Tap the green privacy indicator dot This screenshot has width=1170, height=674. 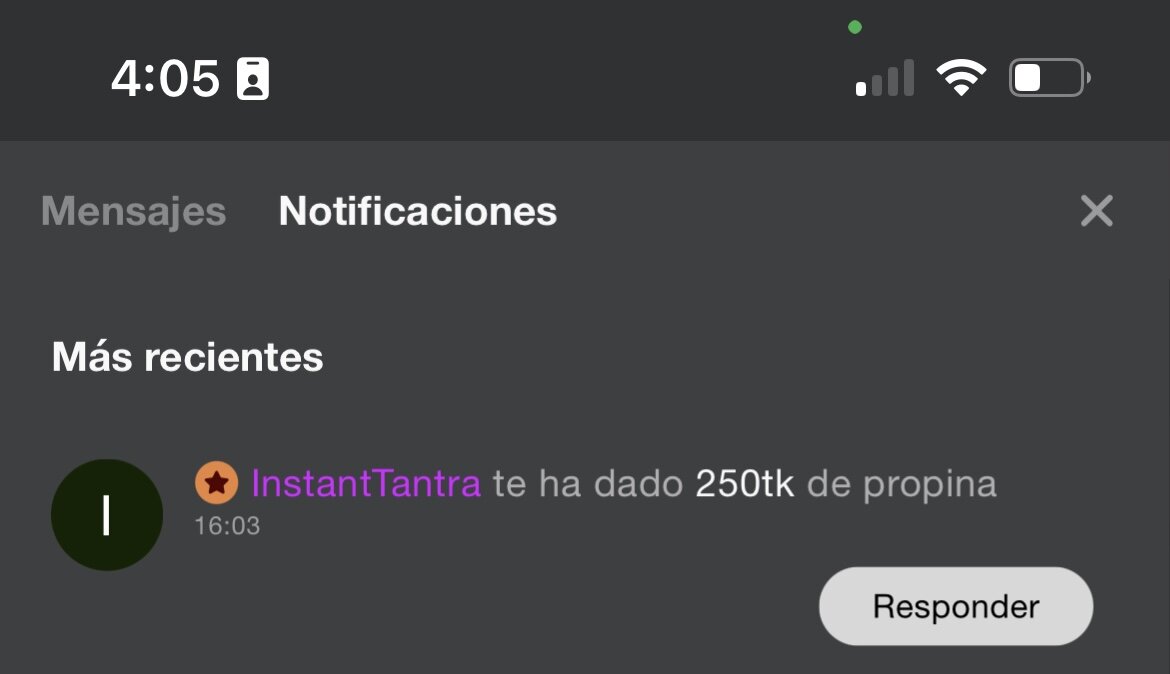point(855,27)
